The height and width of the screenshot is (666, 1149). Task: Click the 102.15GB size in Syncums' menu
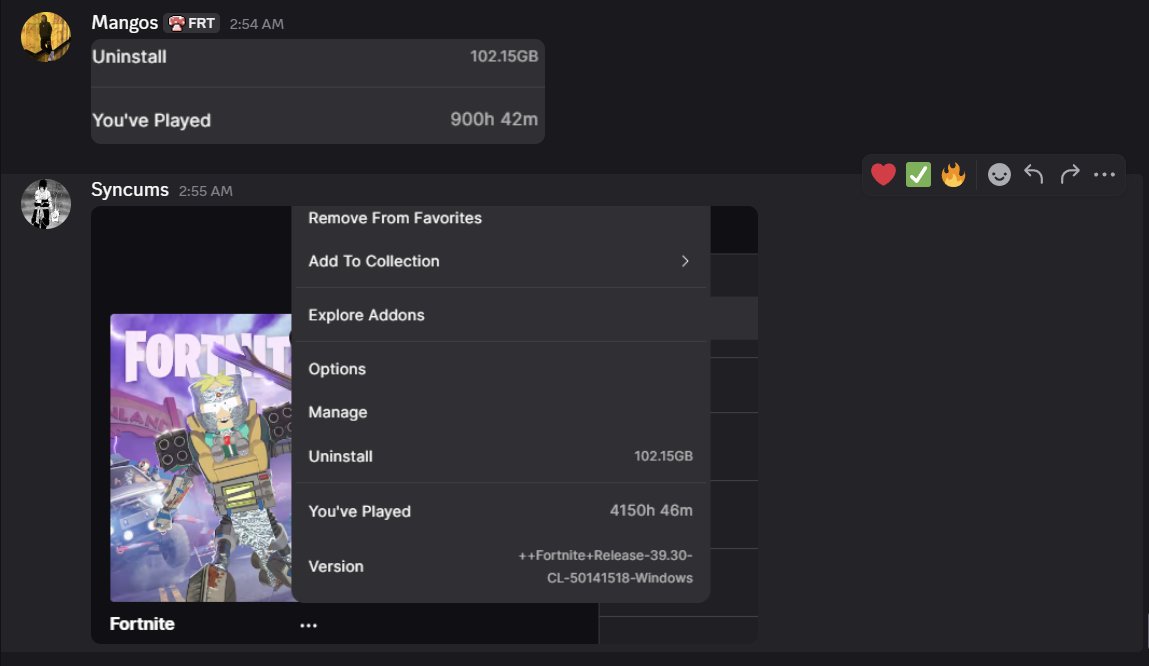tap(663, 456)
